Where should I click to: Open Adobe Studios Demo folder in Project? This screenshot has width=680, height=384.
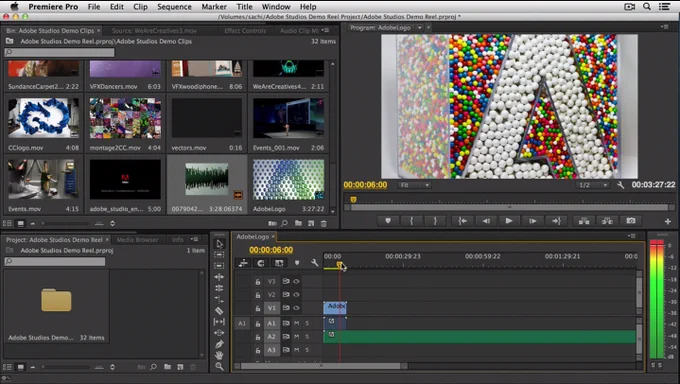pos(56,300)
